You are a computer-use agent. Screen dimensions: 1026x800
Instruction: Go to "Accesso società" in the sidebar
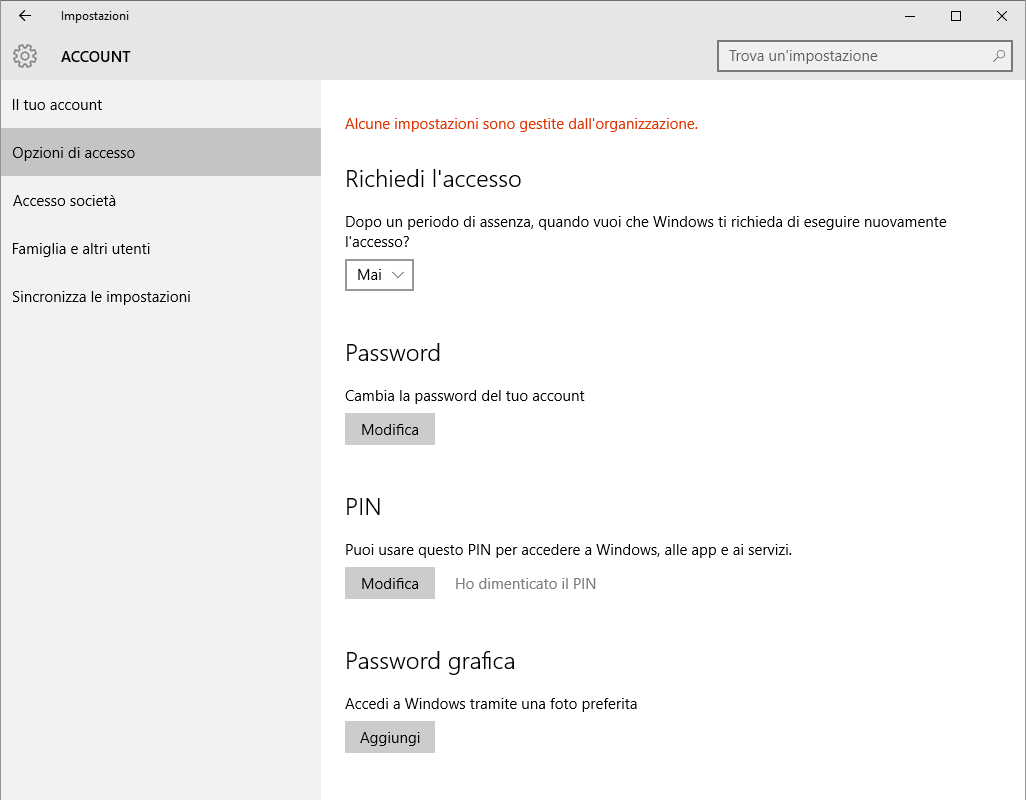pos(64,201)
